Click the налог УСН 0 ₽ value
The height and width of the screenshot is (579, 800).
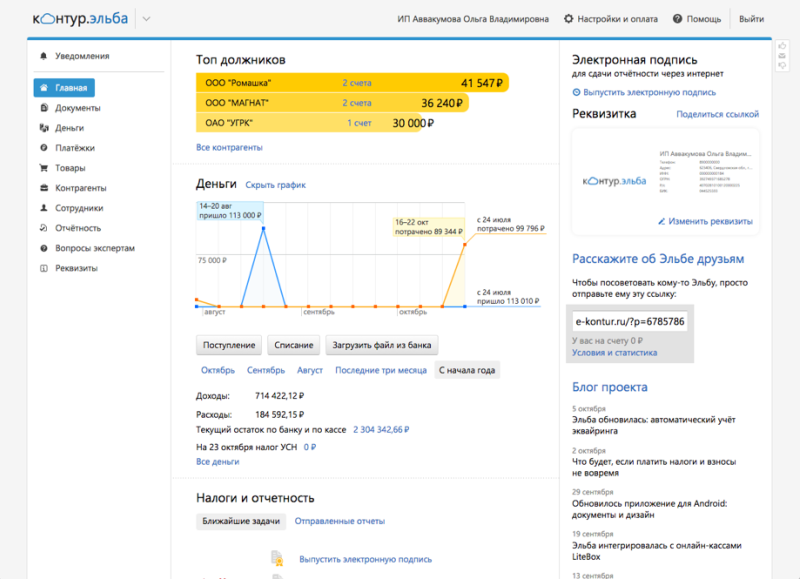point(310,447)
